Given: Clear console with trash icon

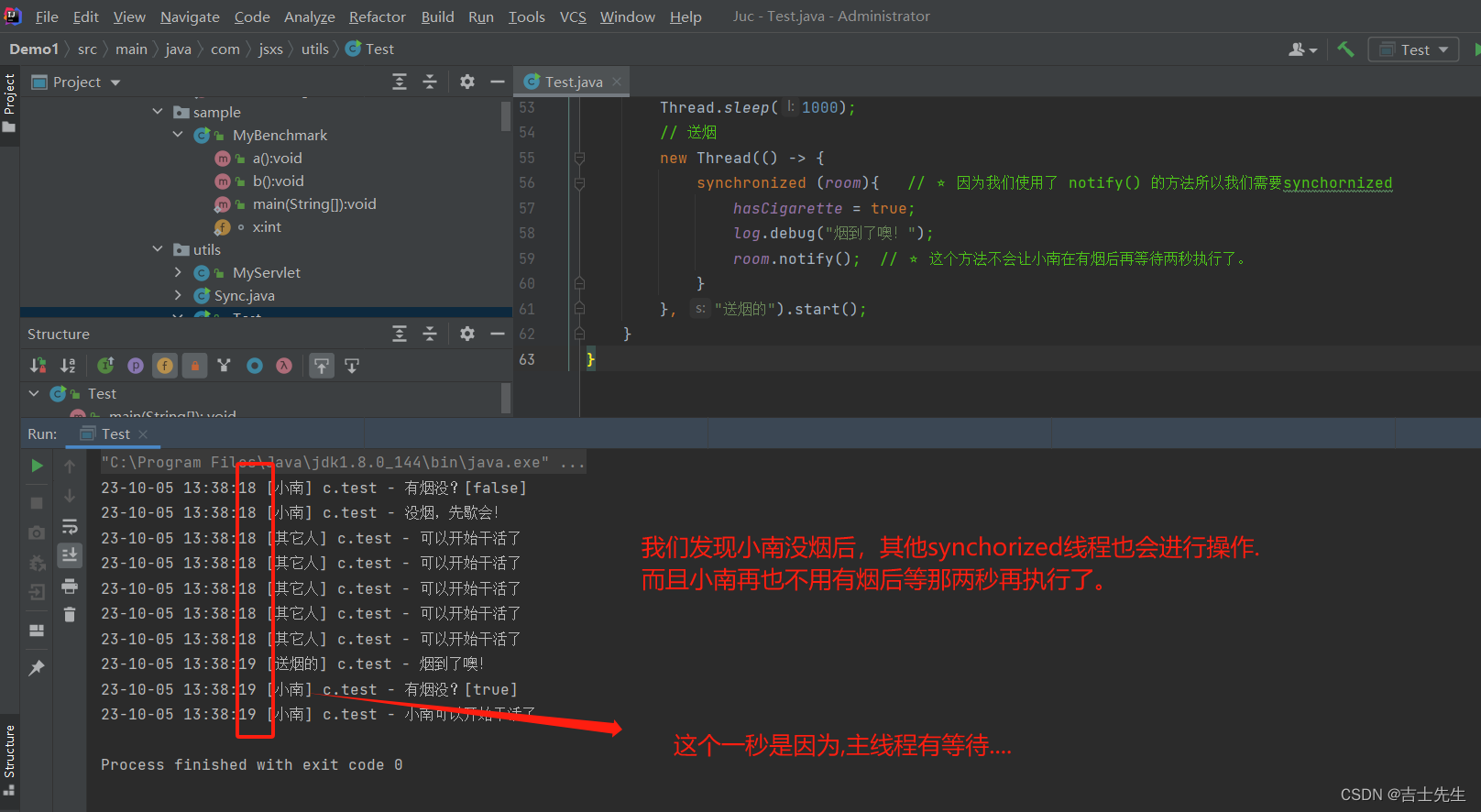Looking at the screenshot, I should [70, 614].
